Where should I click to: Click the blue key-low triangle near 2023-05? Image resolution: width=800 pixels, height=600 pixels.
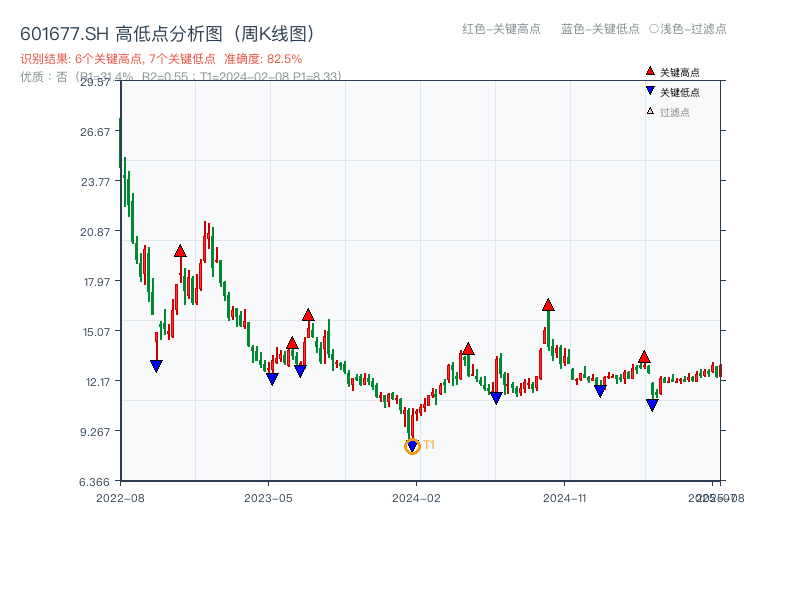point(270,378)
